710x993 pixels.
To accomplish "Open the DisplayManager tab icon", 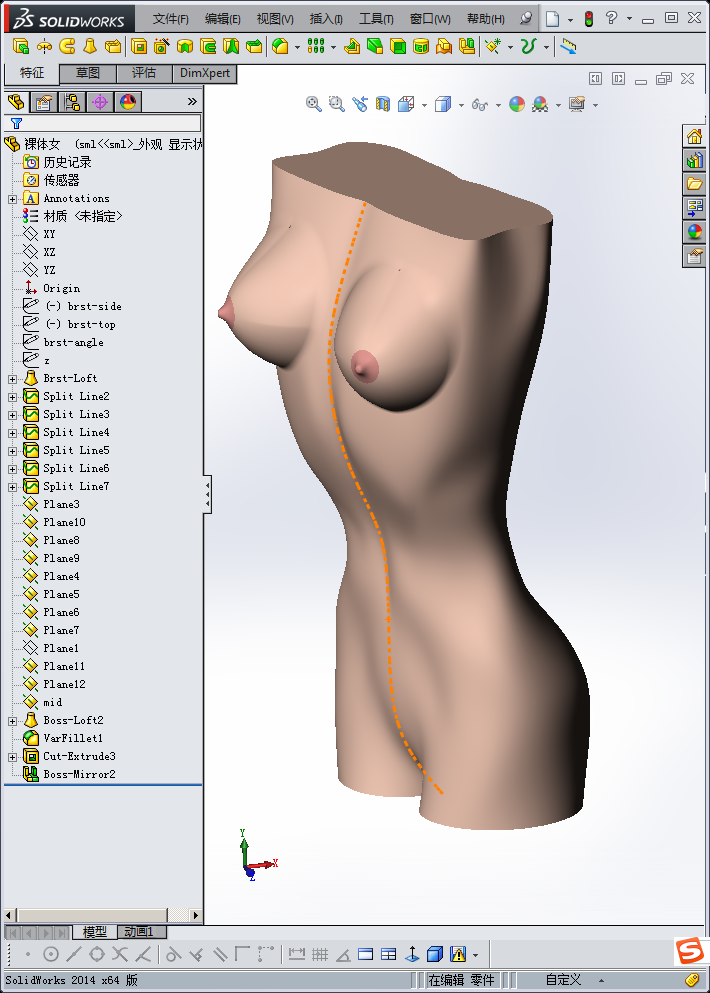I will pos(128,102).
